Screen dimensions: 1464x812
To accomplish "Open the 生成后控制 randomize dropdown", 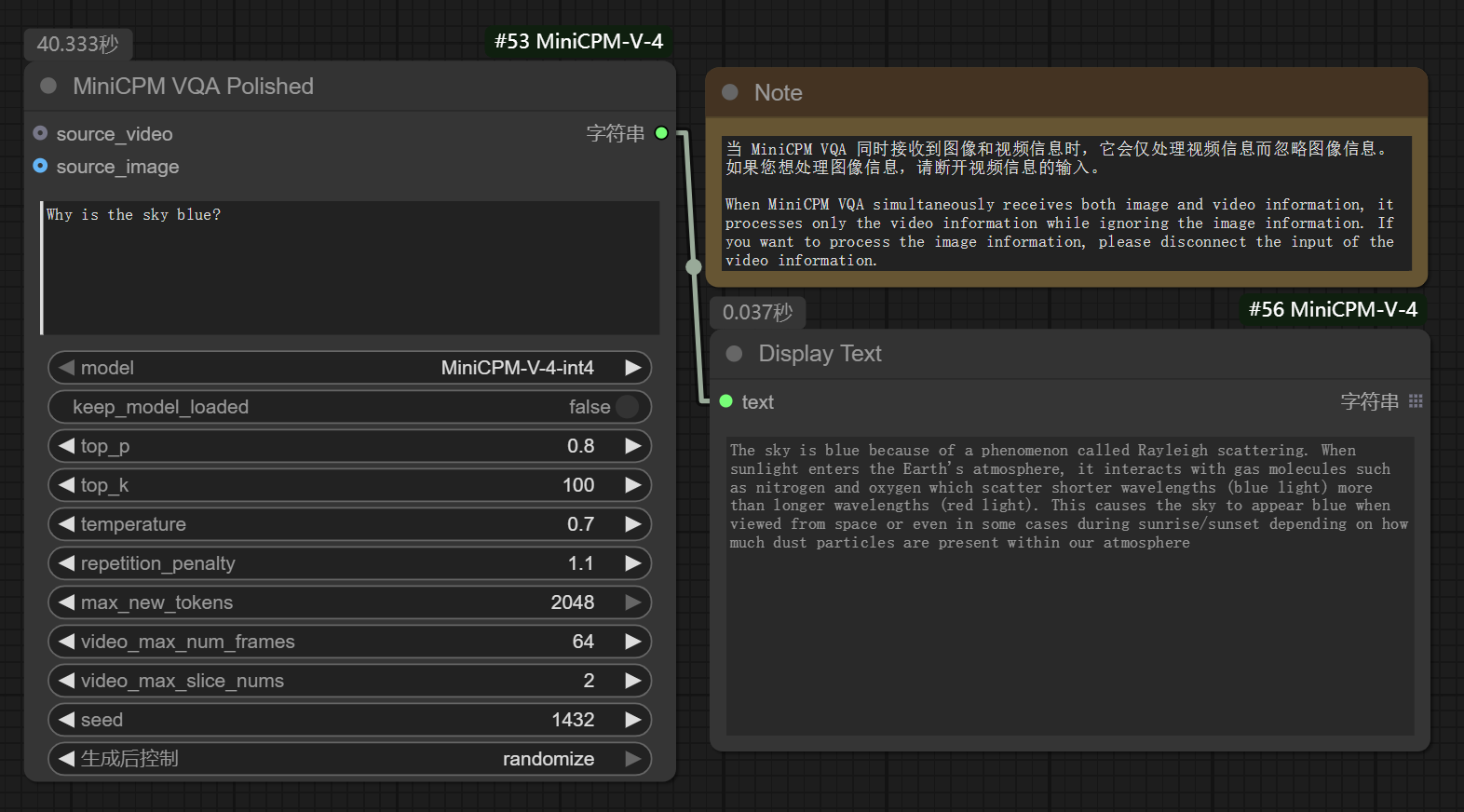I will click(349, 759).
